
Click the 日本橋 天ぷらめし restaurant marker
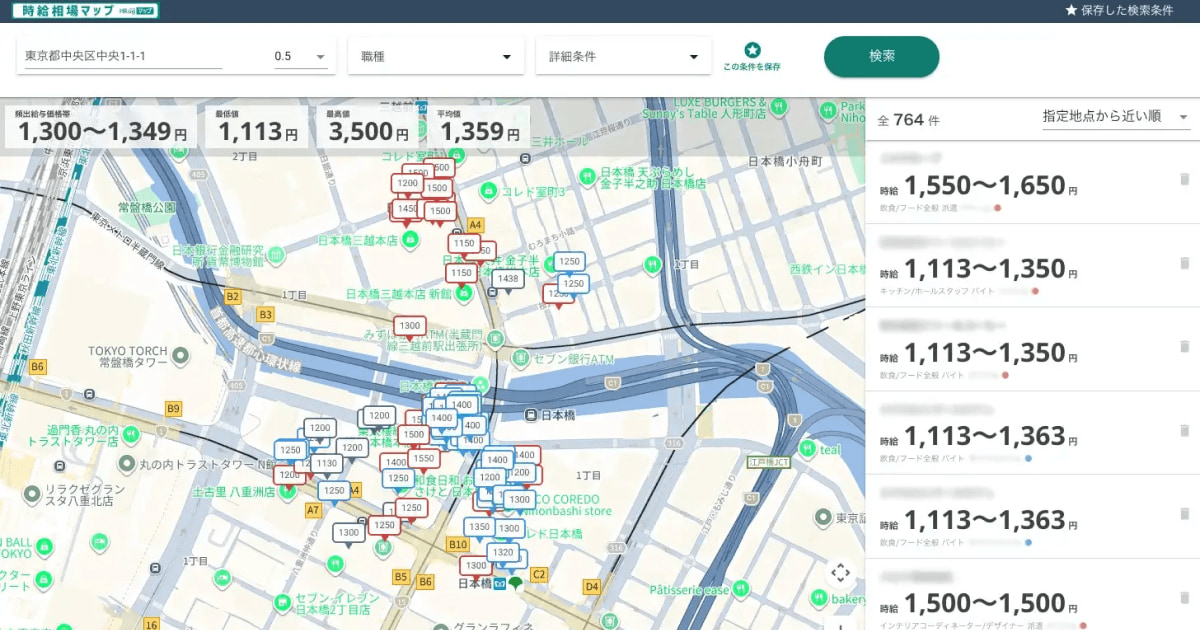(587, 178)
